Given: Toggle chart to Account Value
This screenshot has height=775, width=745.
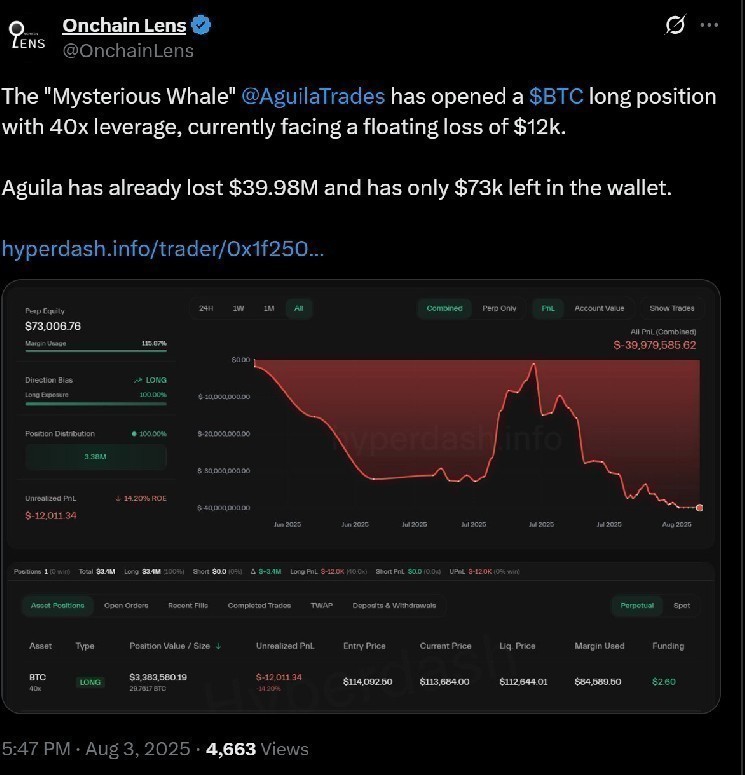Looking at the screenshot, I should [599, 308].
